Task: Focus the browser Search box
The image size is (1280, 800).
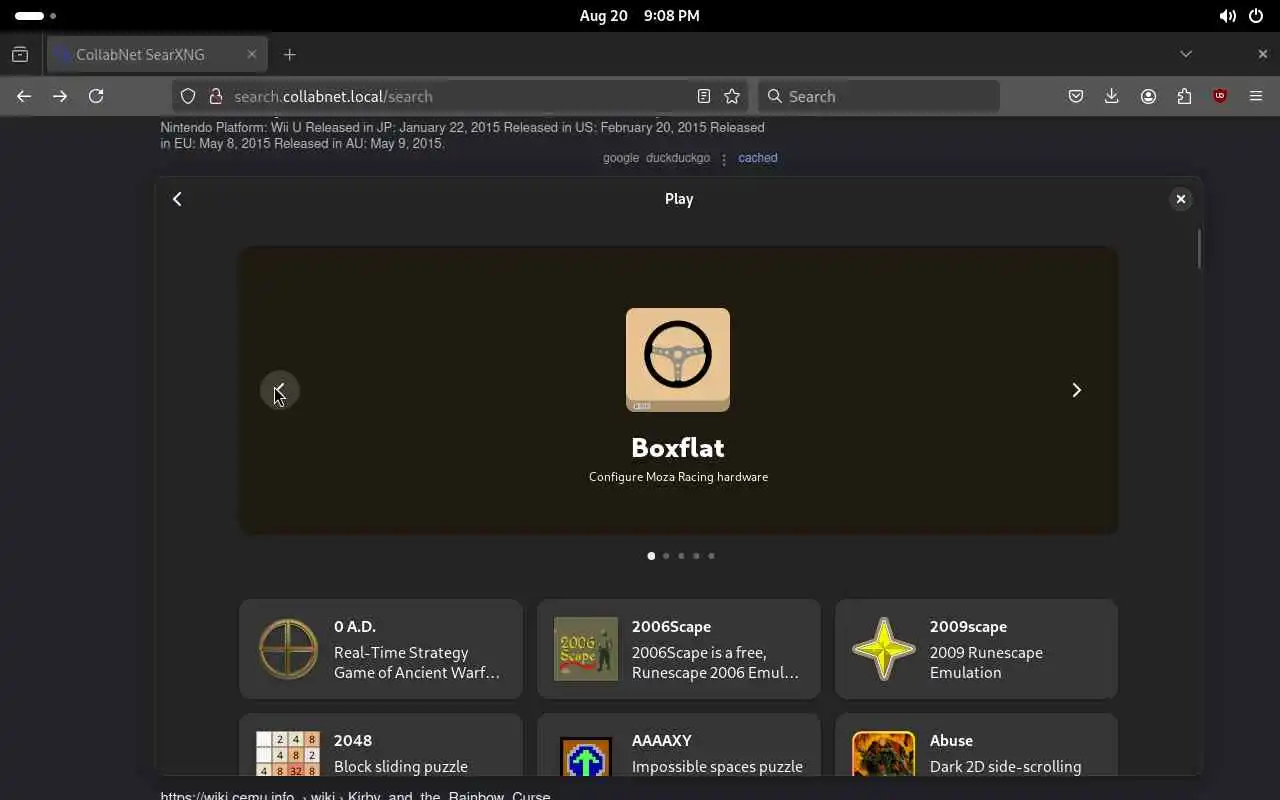Action: [x=879, y=96]
